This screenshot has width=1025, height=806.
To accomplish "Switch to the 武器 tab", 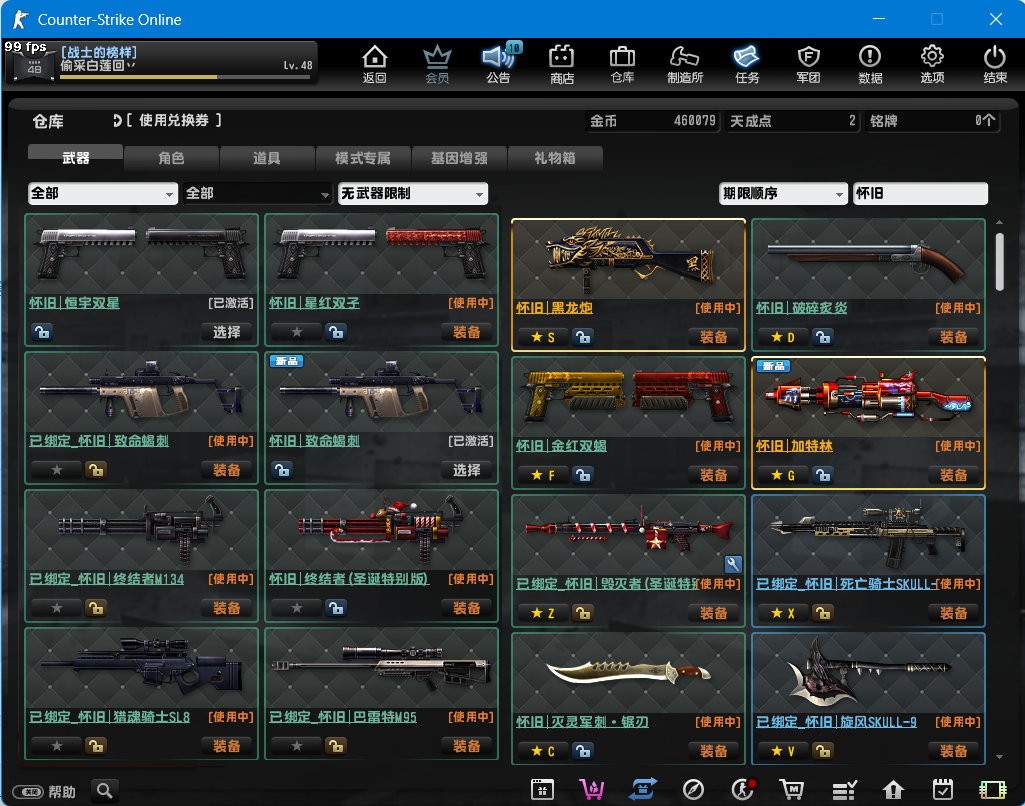I will 75,157.
